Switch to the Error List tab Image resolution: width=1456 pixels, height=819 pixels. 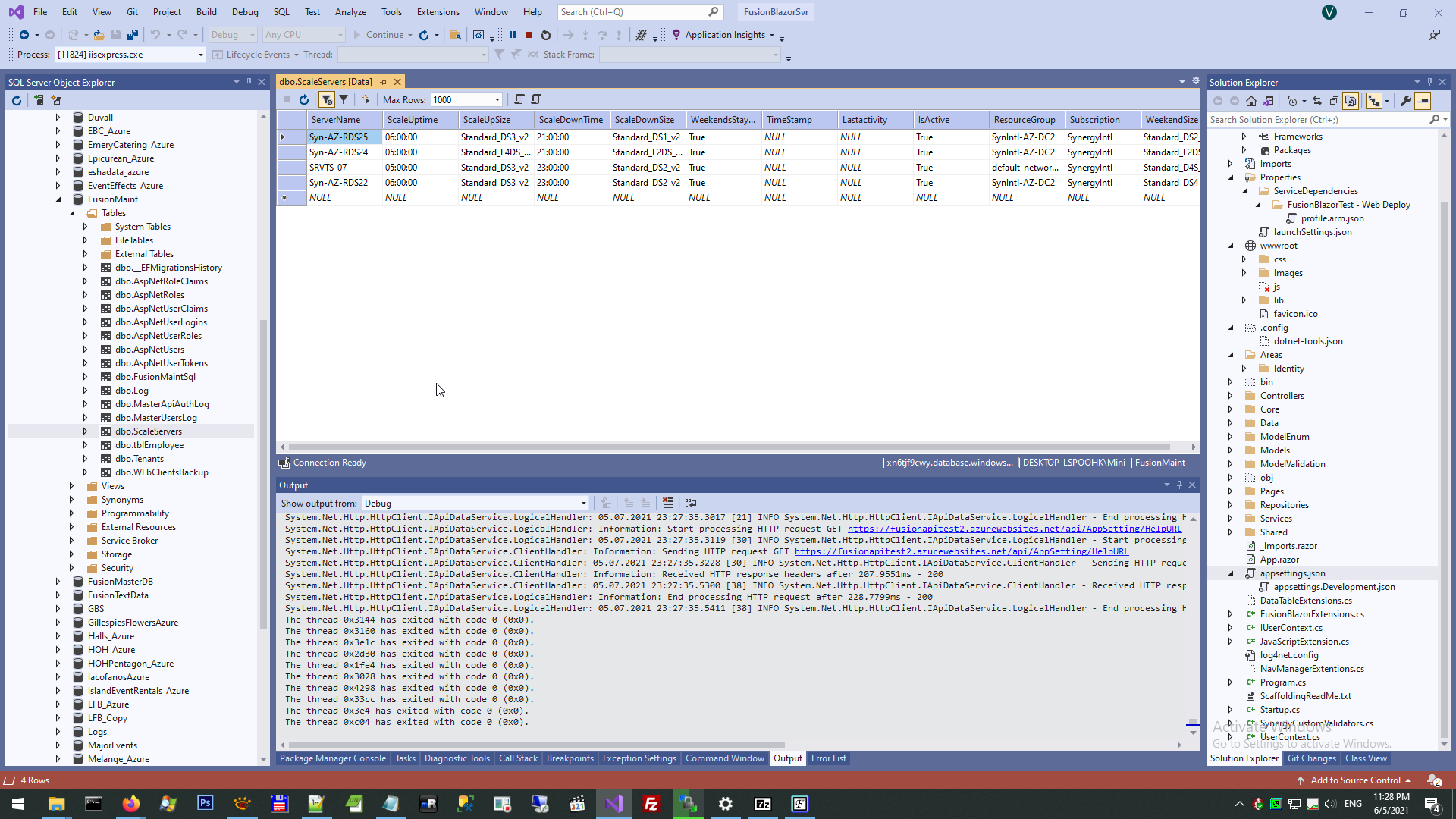pos(828,758)
